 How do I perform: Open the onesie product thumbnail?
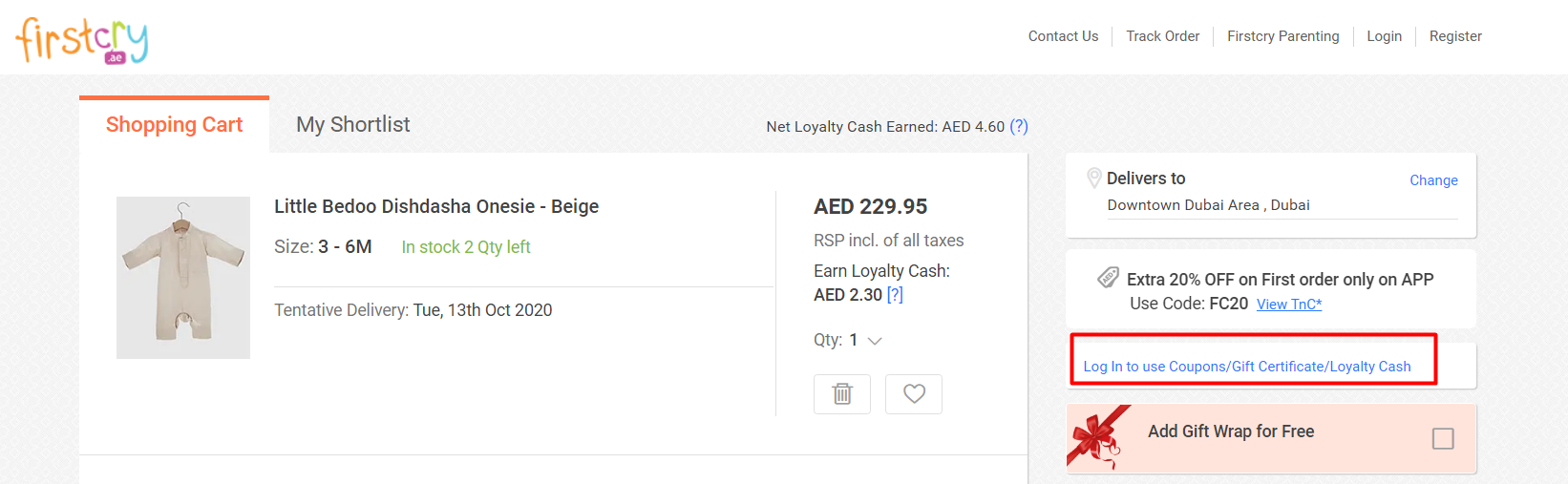pyautogui.click(x=183, y=277)
